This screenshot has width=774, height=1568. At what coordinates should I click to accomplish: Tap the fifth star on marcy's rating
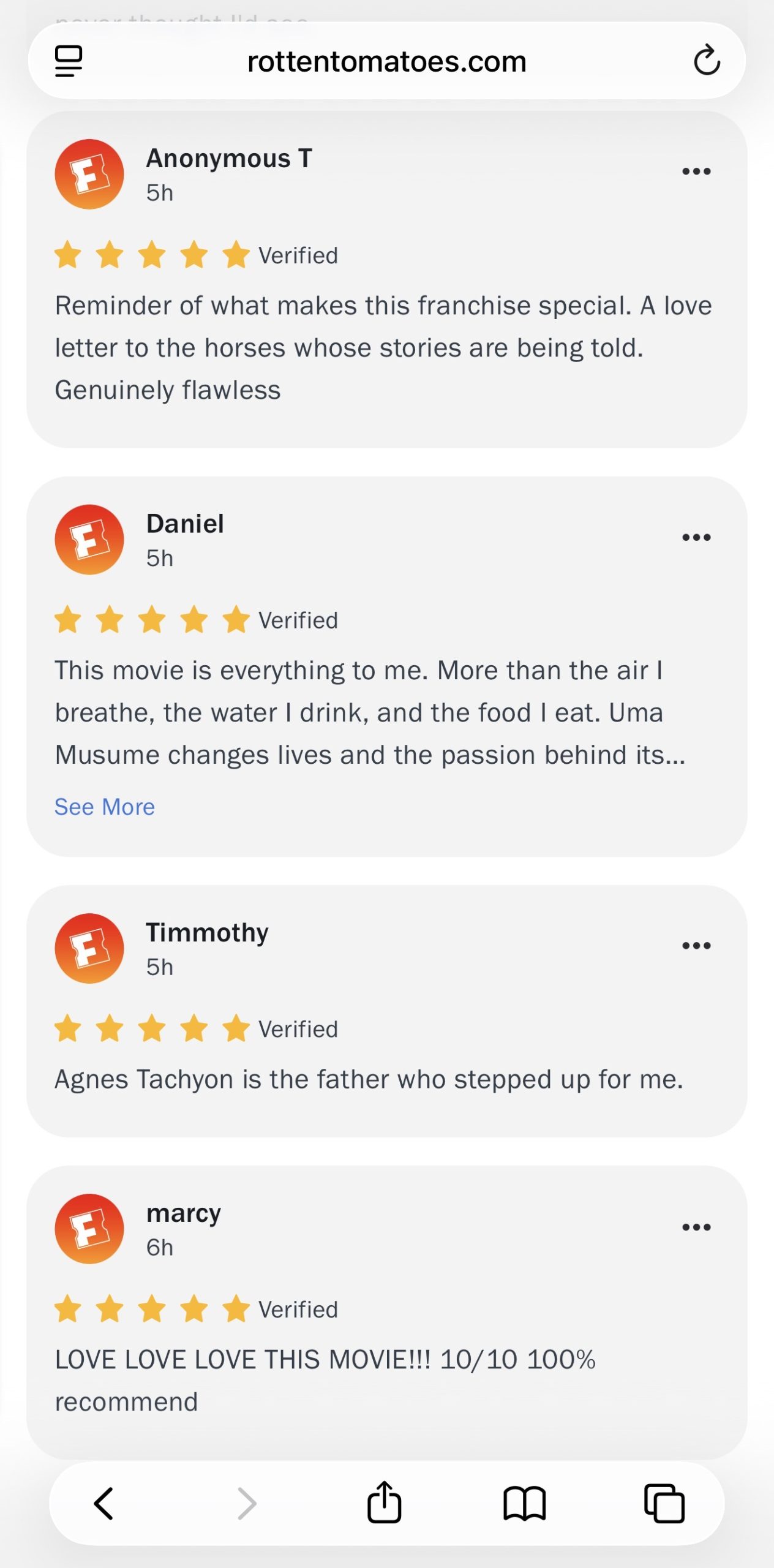[x=236, y=1309]
